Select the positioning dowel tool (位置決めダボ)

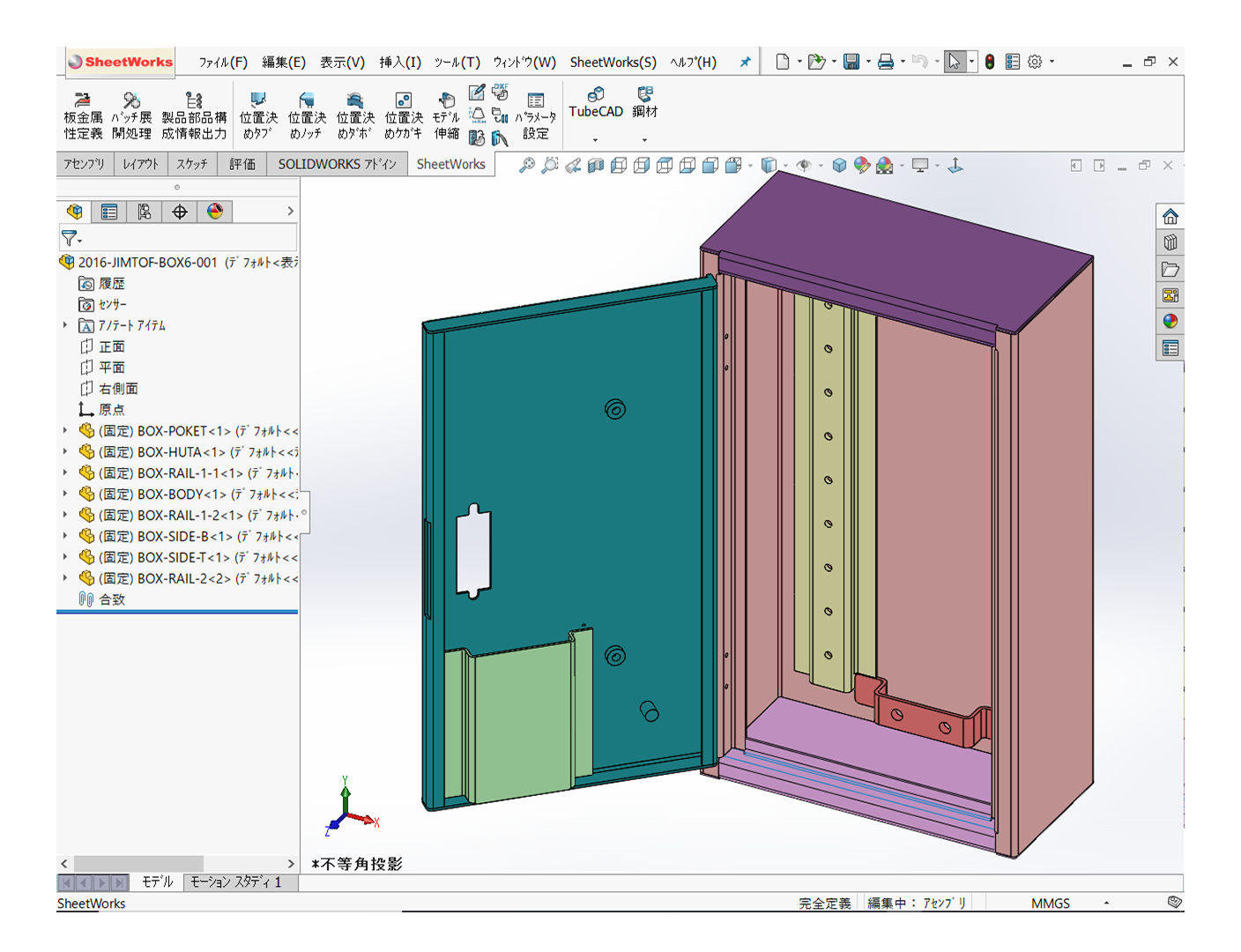tap(355, 115)
